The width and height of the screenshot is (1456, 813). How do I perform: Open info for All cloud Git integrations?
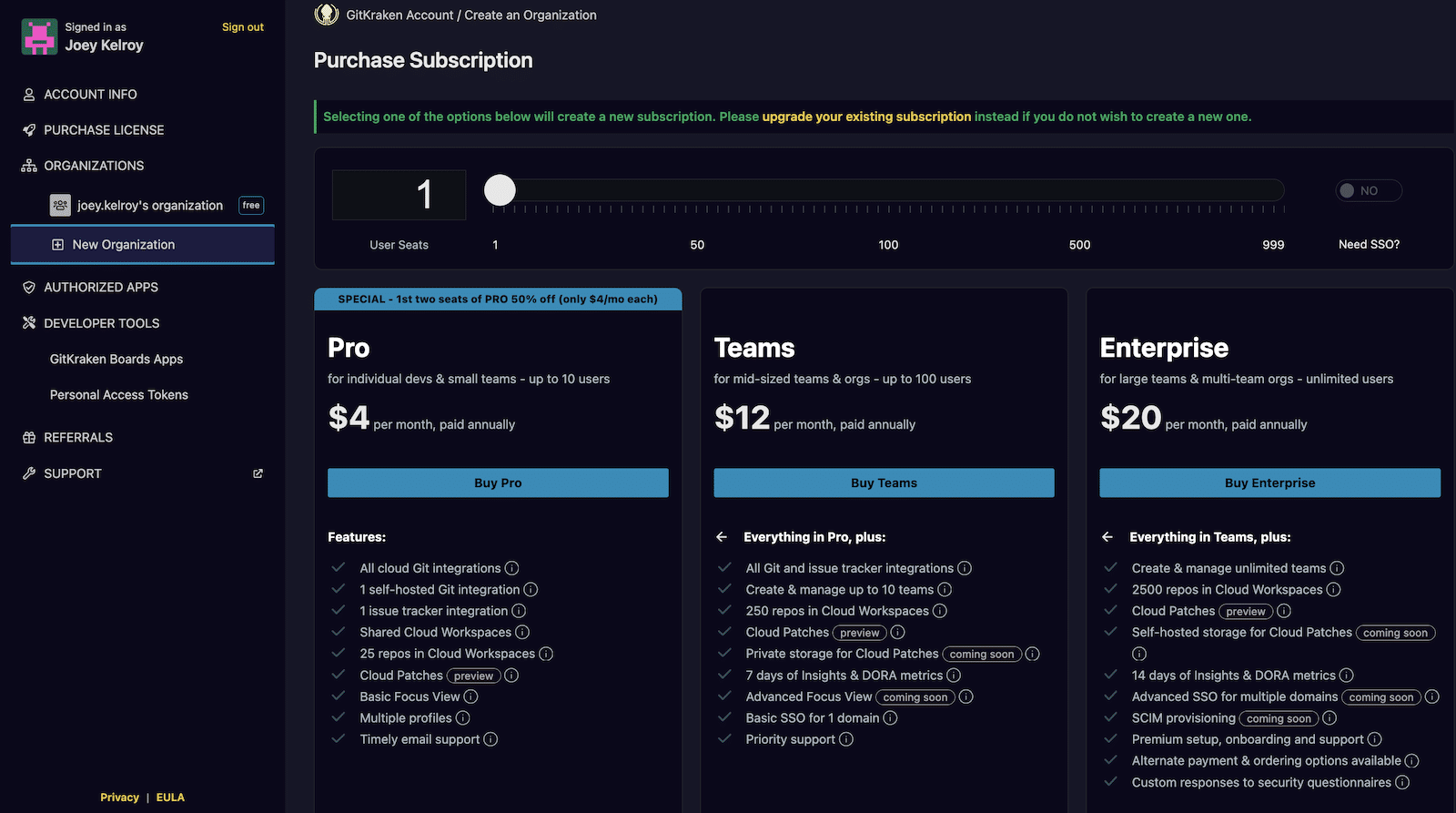pyautogui.click(x=511, y=568)
